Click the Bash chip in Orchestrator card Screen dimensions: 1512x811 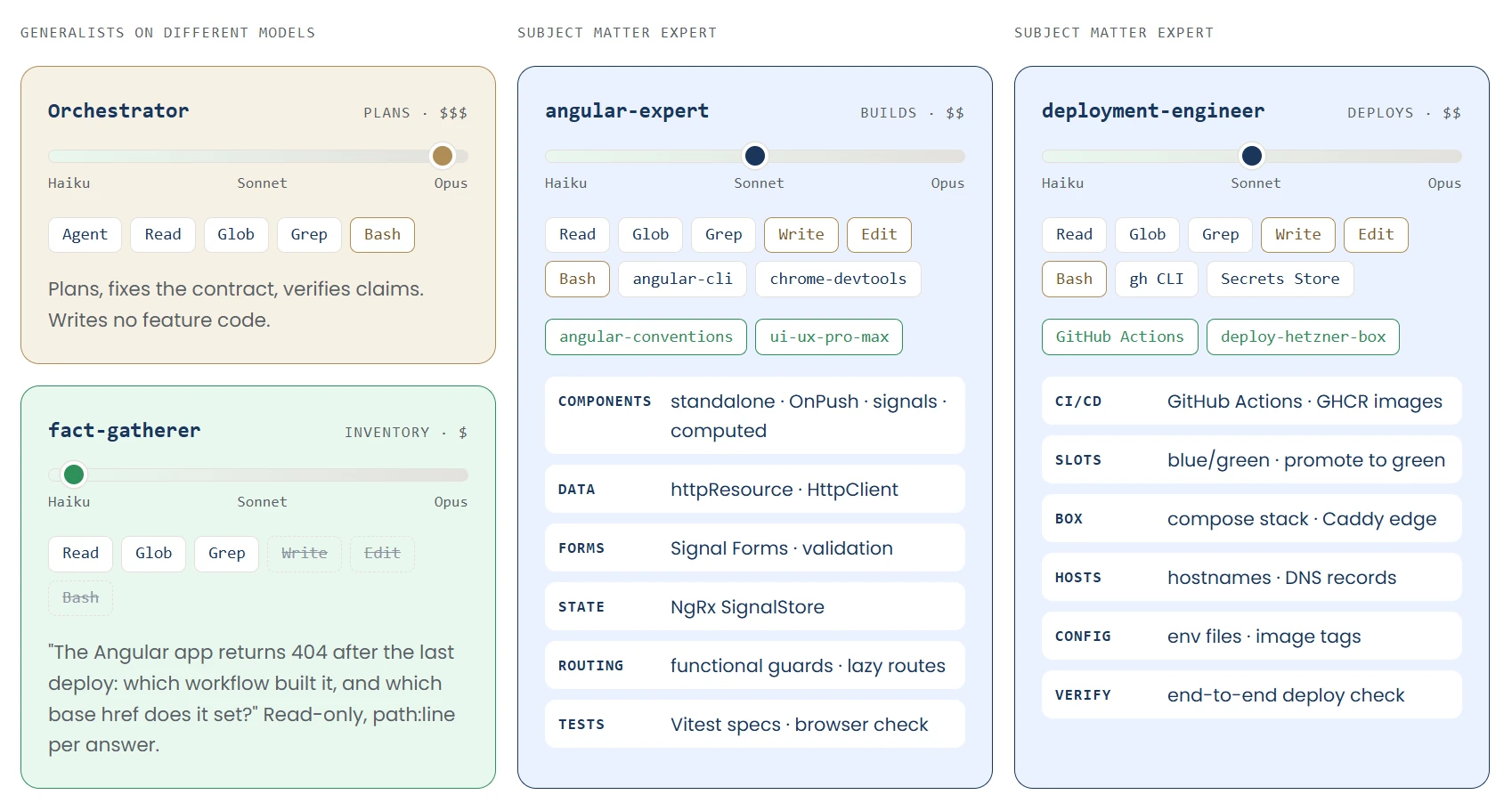[x=382, y=235]
